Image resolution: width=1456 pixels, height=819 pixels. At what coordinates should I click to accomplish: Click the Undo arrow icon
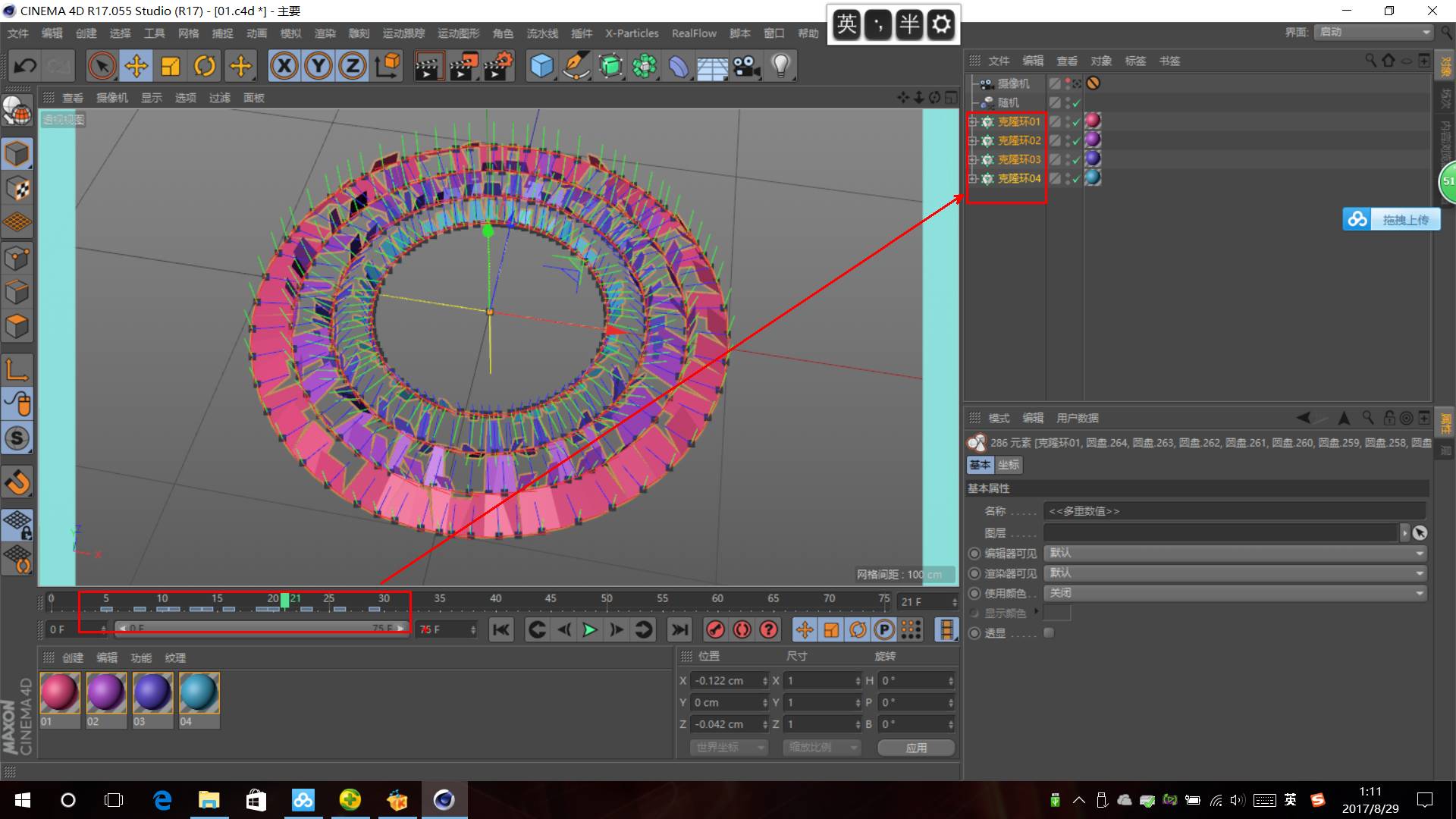click(25, 66)
